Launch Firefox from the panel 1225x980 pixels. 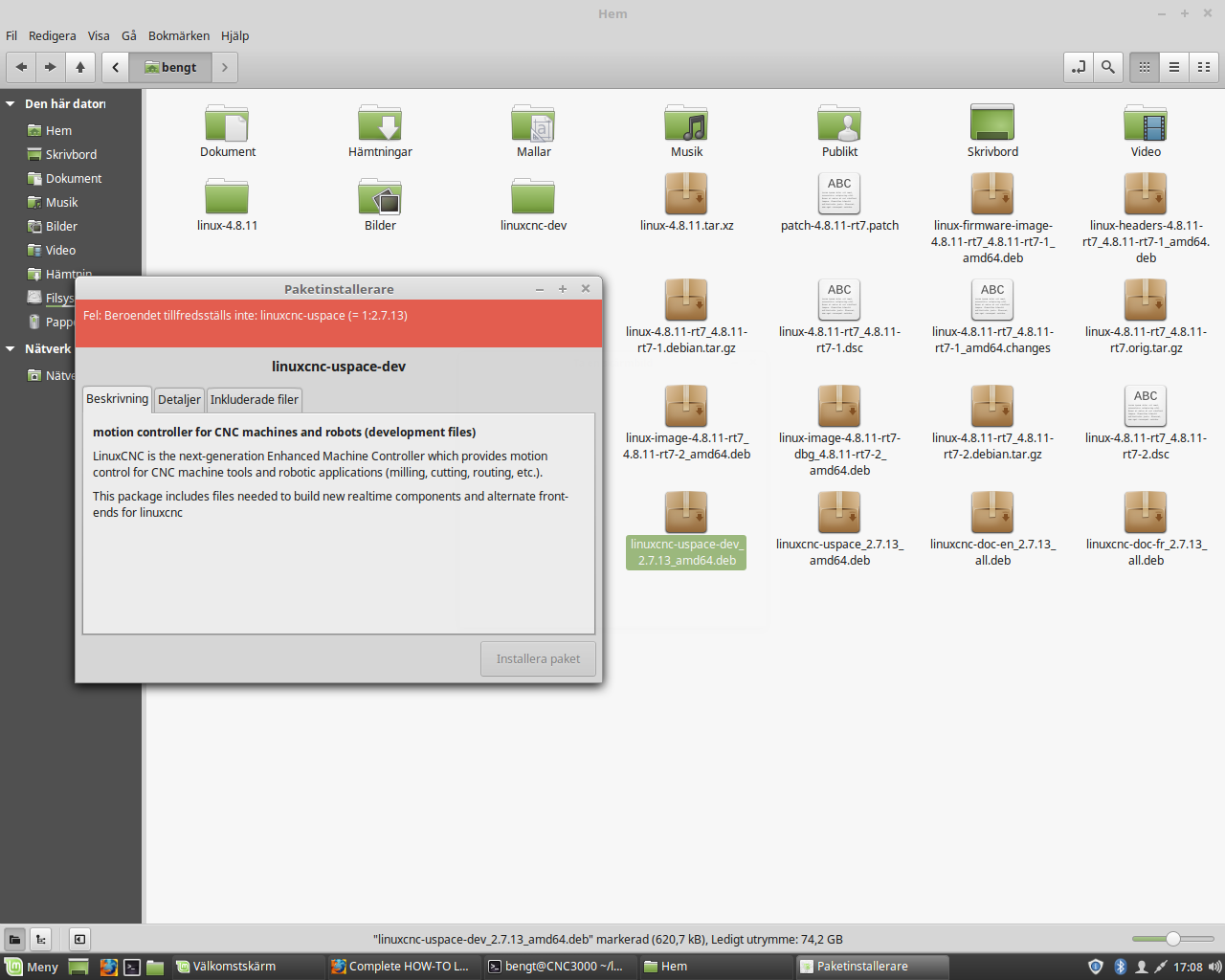[108, 967]
